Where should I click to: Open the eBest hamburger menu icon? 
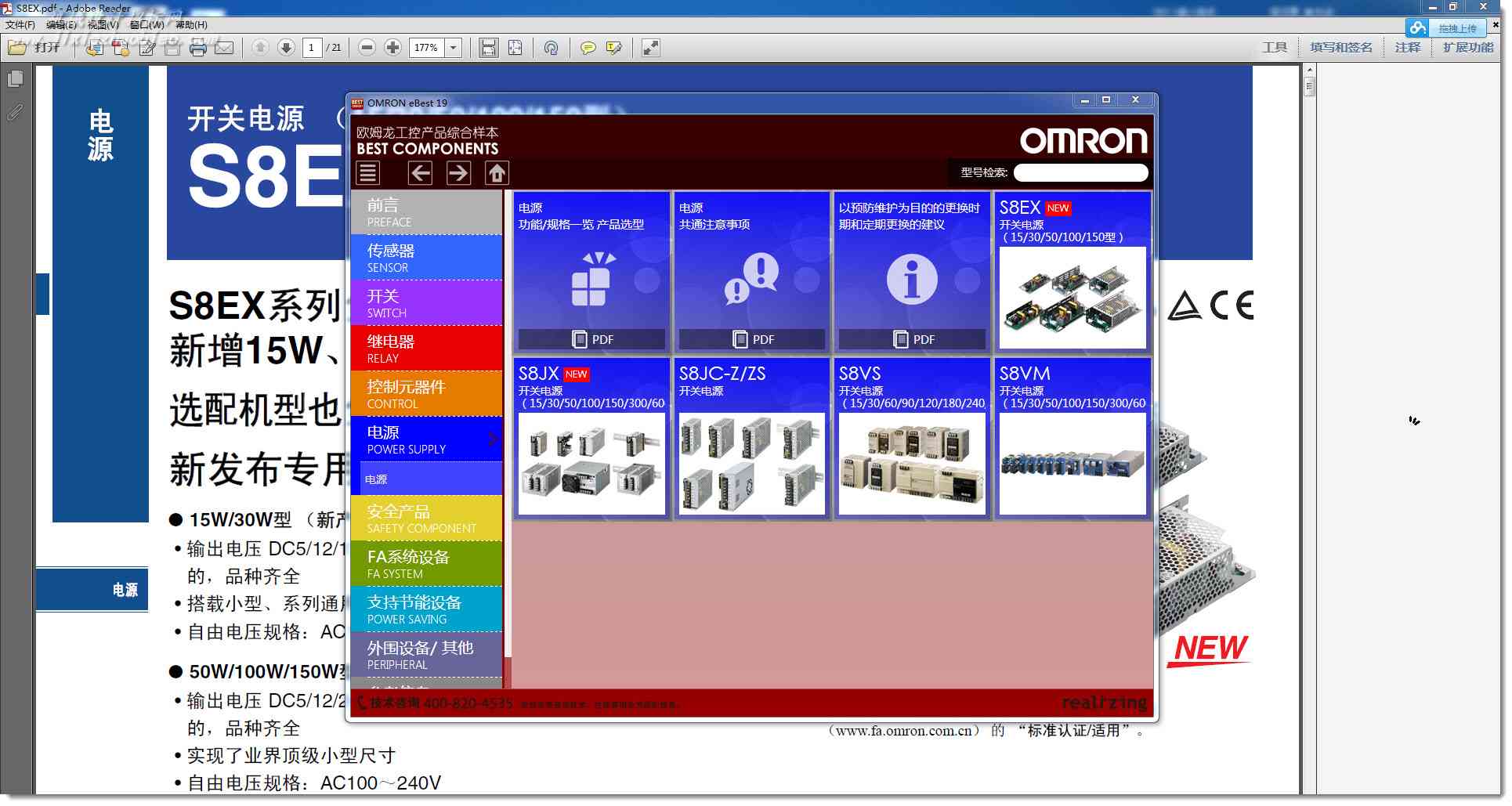367,172
